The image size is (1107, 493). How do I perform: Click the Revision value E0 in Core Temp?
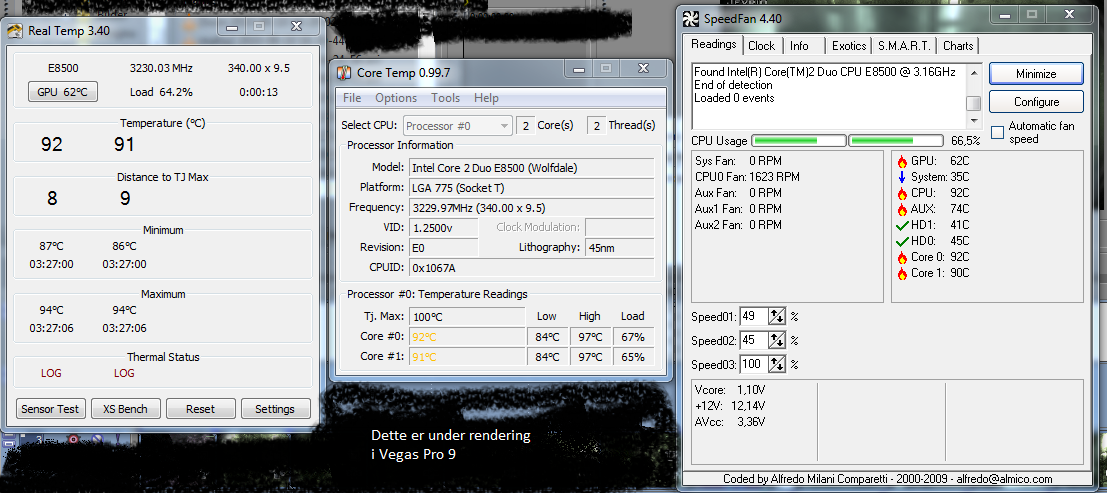443,247
